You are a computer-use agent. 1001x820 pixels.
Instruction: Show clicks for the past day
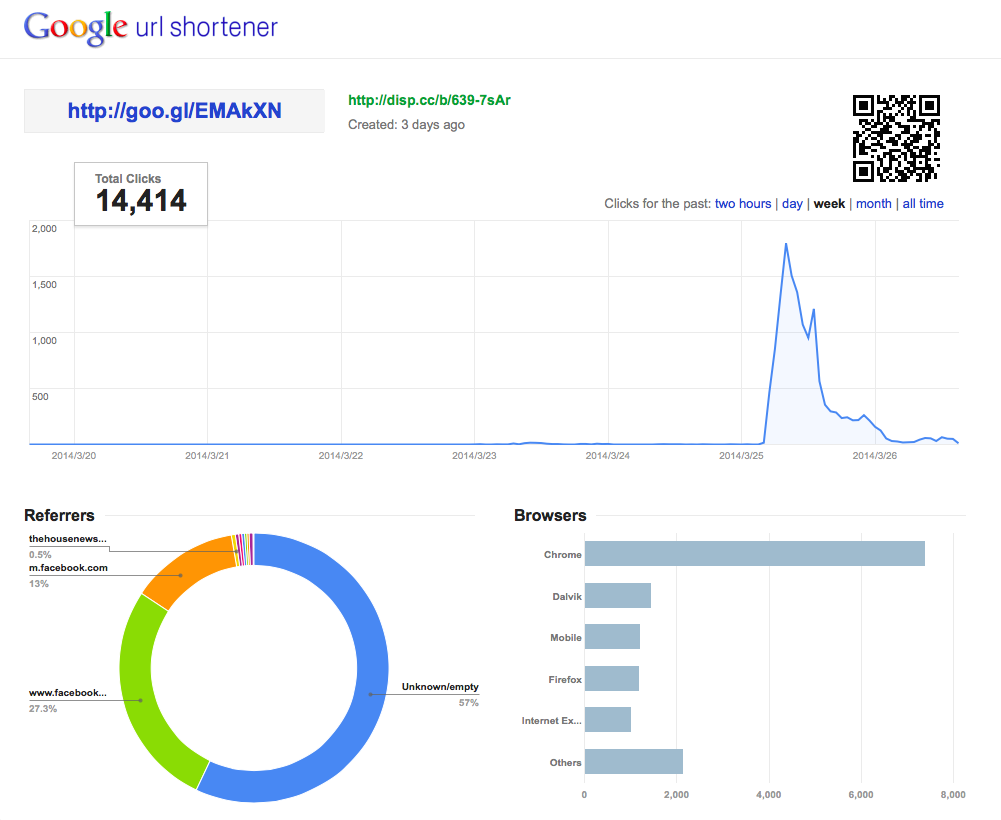pyautogui.click(x=792, y=204)
